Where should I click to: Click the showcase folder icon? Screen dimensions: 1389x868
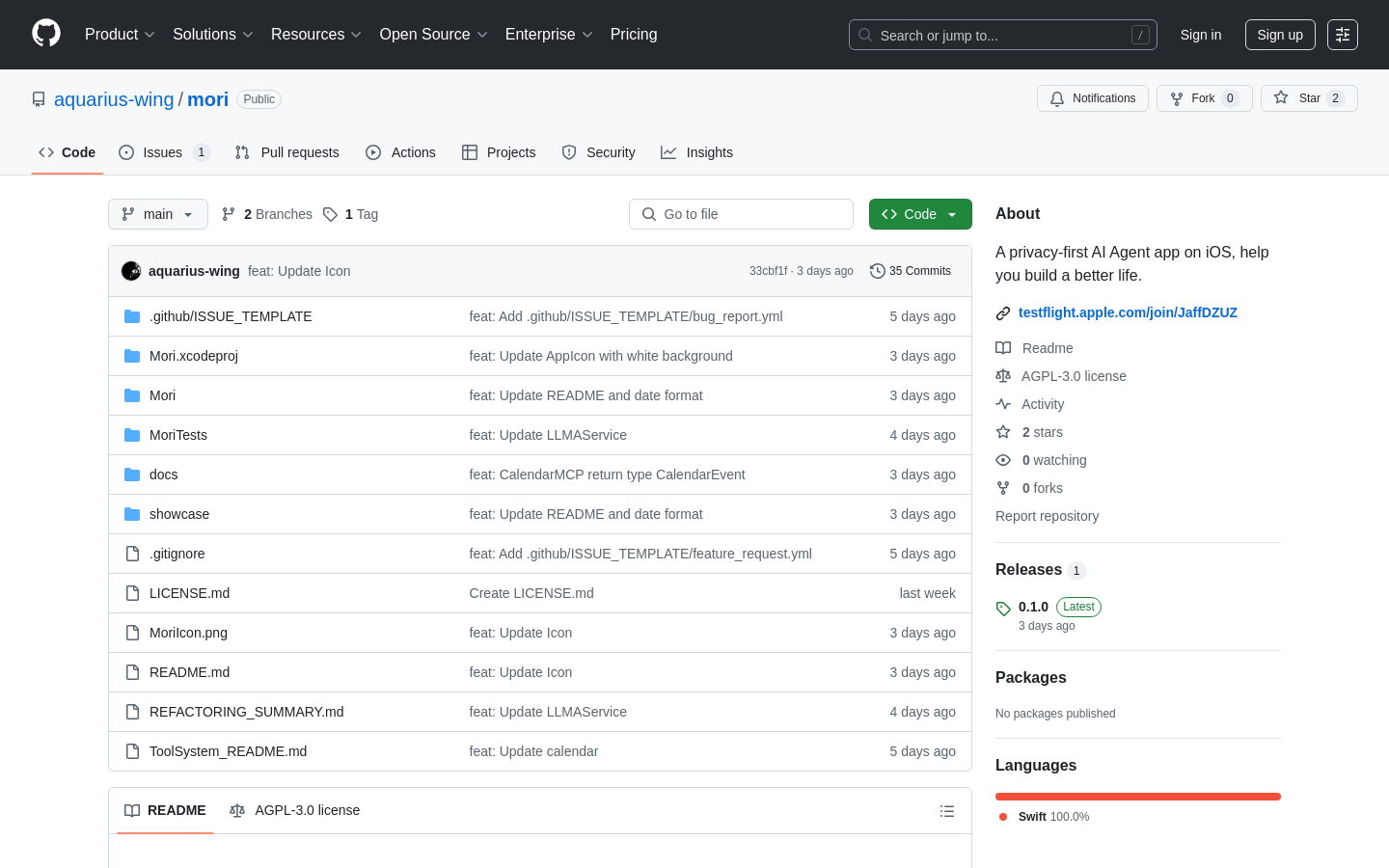(x=132, y=514)
